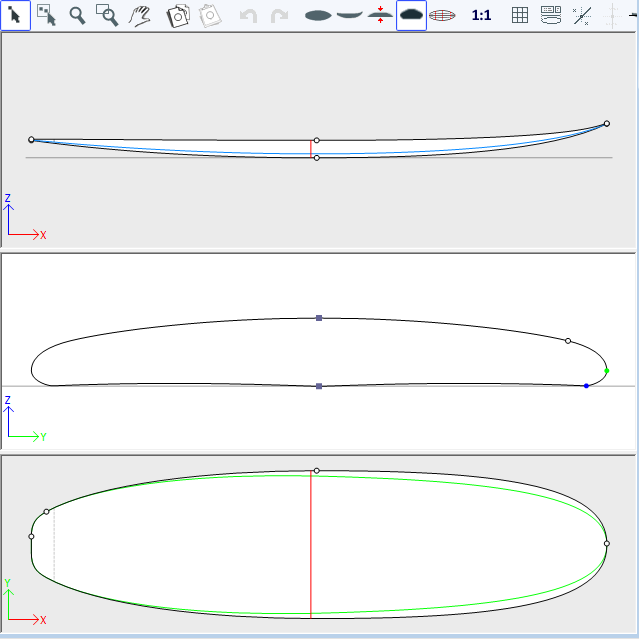Select the hand pan tool

click(x=139, y=15)
